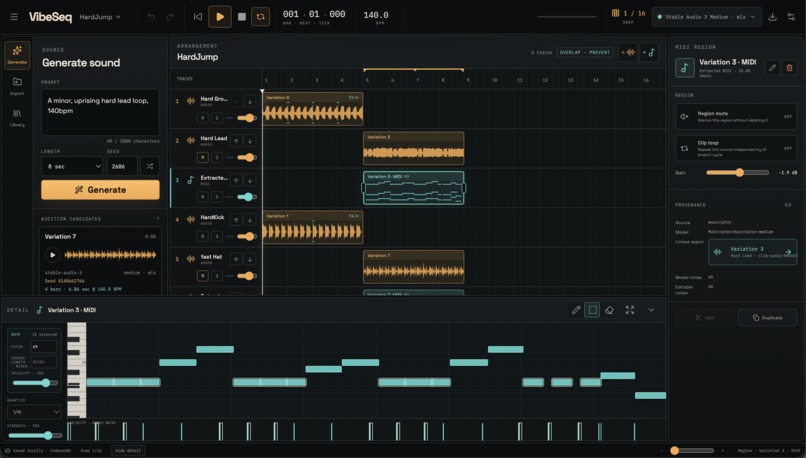Select the Variation 1 clip on HardKick
This screenshot has height=458, width=806.
[x=313, y=227]
